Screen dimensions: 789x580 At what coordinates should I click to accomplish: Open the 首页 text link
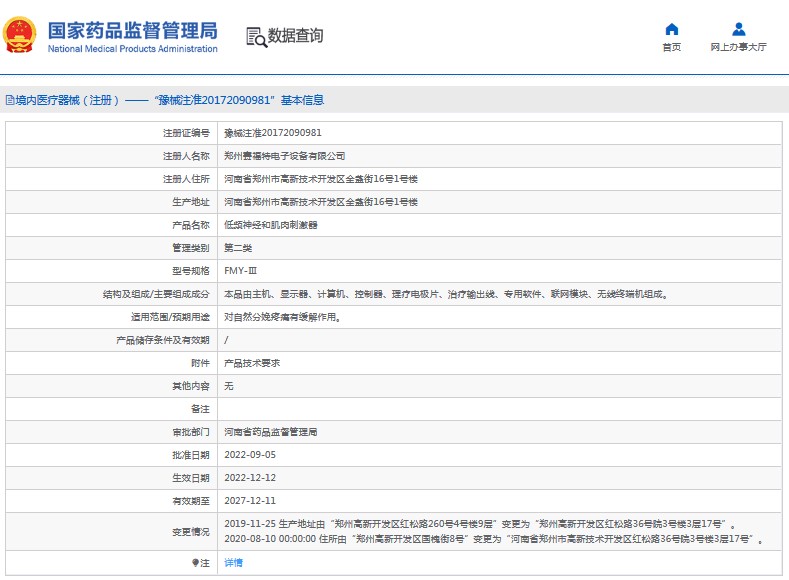pos(671,47)
